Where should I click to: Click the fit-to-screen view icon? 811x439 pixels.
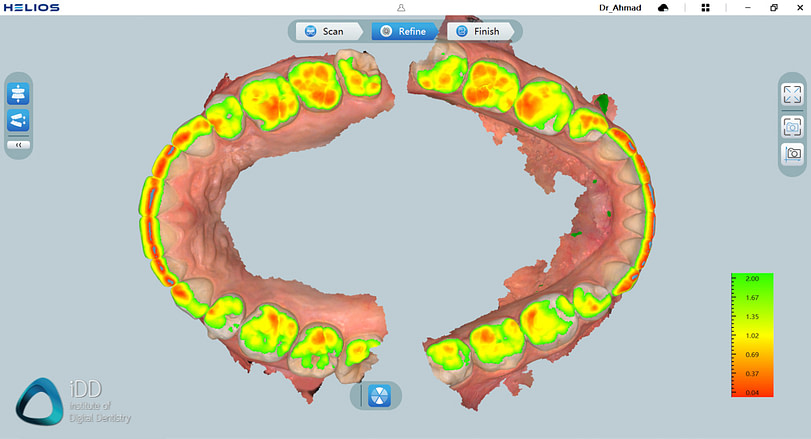pyautogui.click(x=792, y=94)
